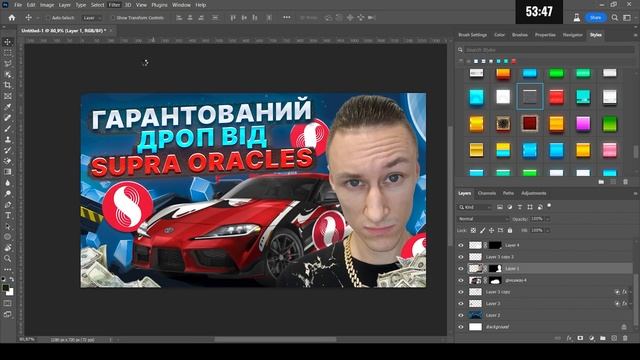The width and height of the screenshot is (640, 360).
Task: Expand effects arrow on Layer 3 copy
Action: point(631,292)
